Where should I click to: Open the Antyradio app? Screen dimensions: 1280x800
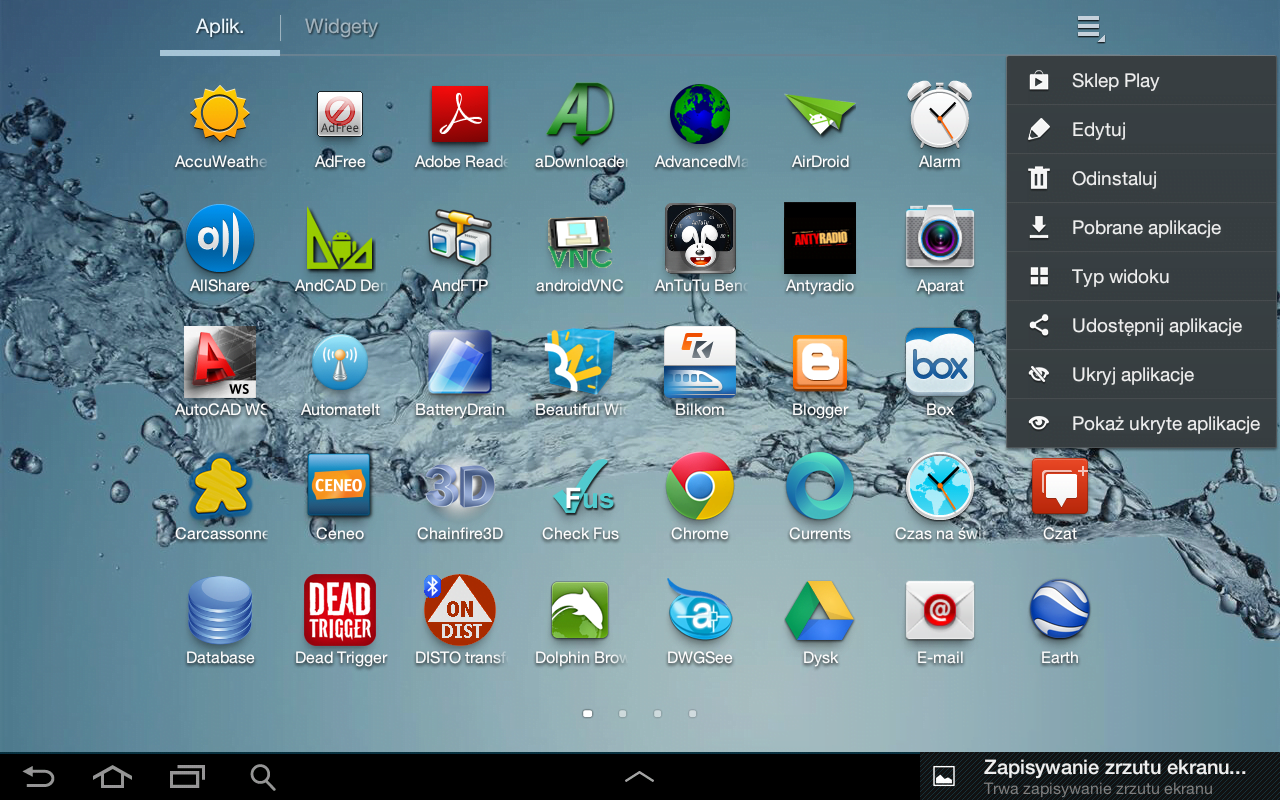pos(820,238)
